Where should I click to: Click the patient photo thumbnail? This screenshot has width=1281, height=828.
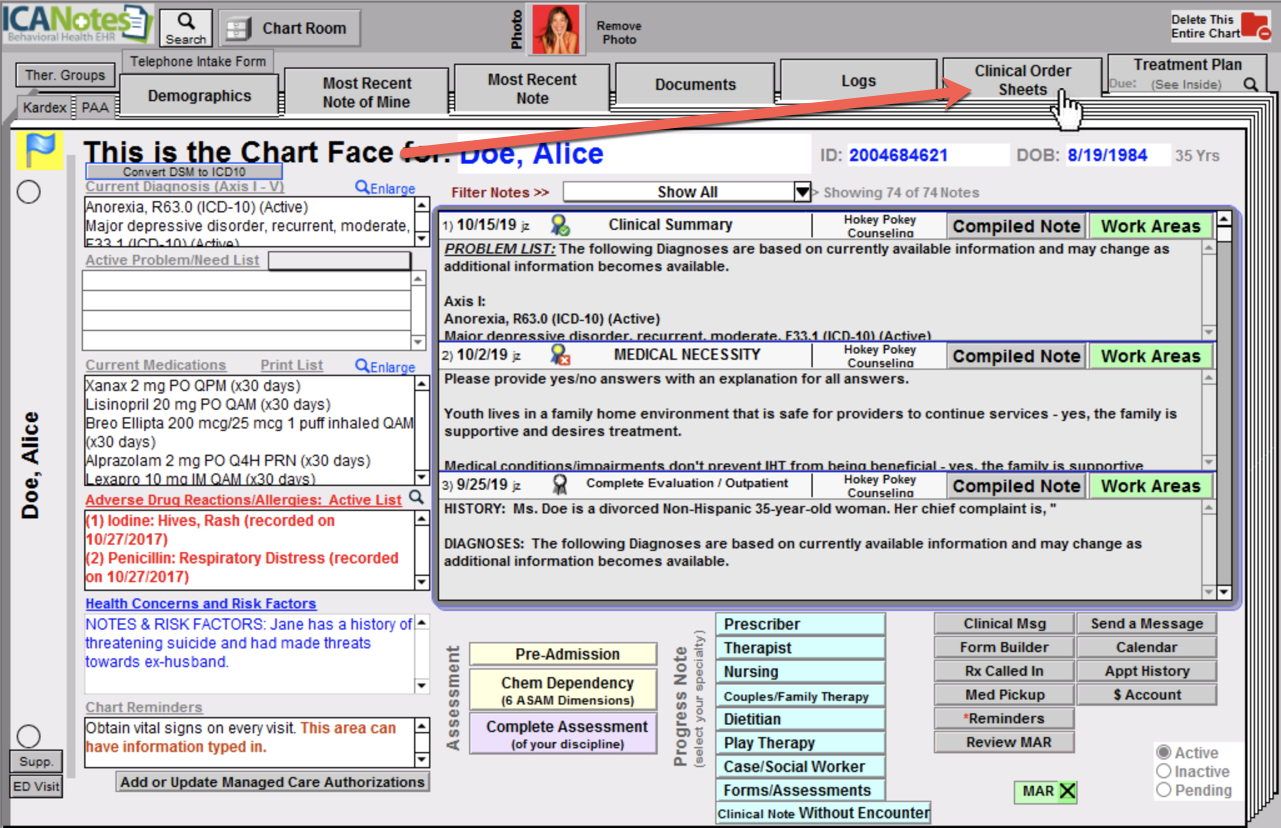pyautogui.click(x=557, y=29)
